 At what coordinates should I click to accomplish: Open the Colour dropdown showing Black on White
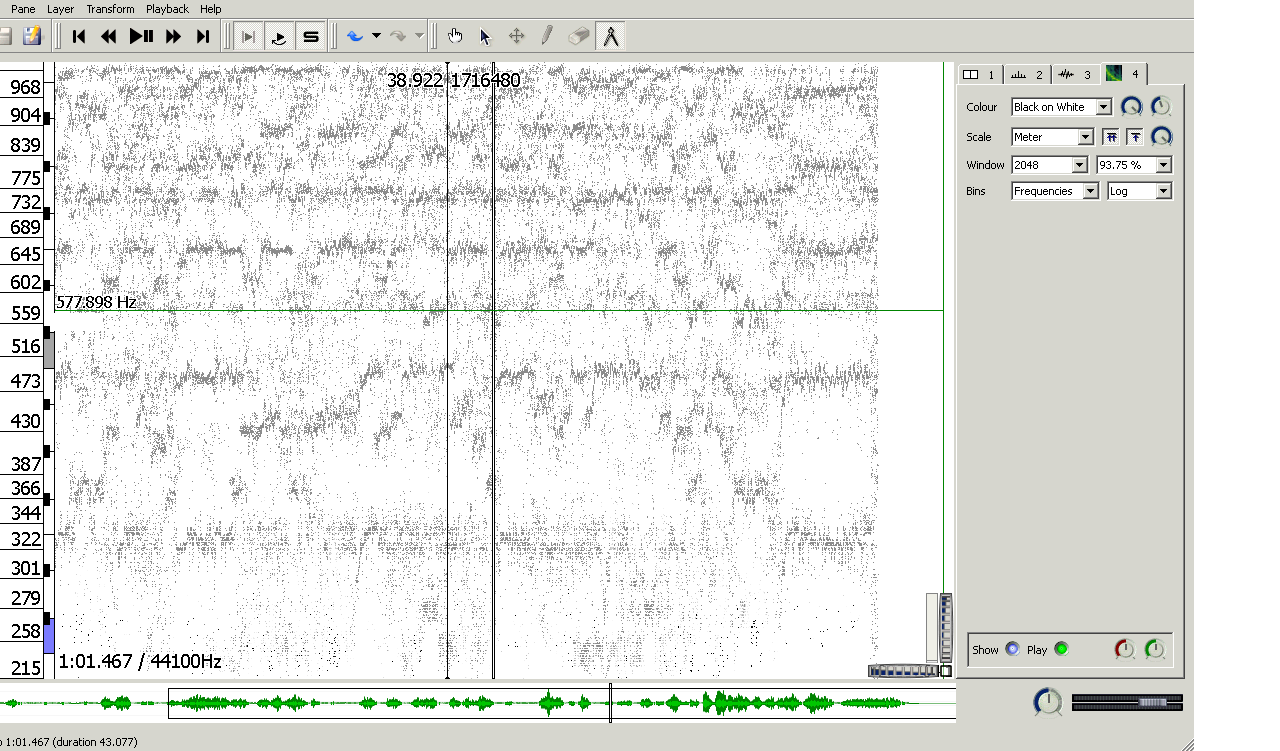1061,107
